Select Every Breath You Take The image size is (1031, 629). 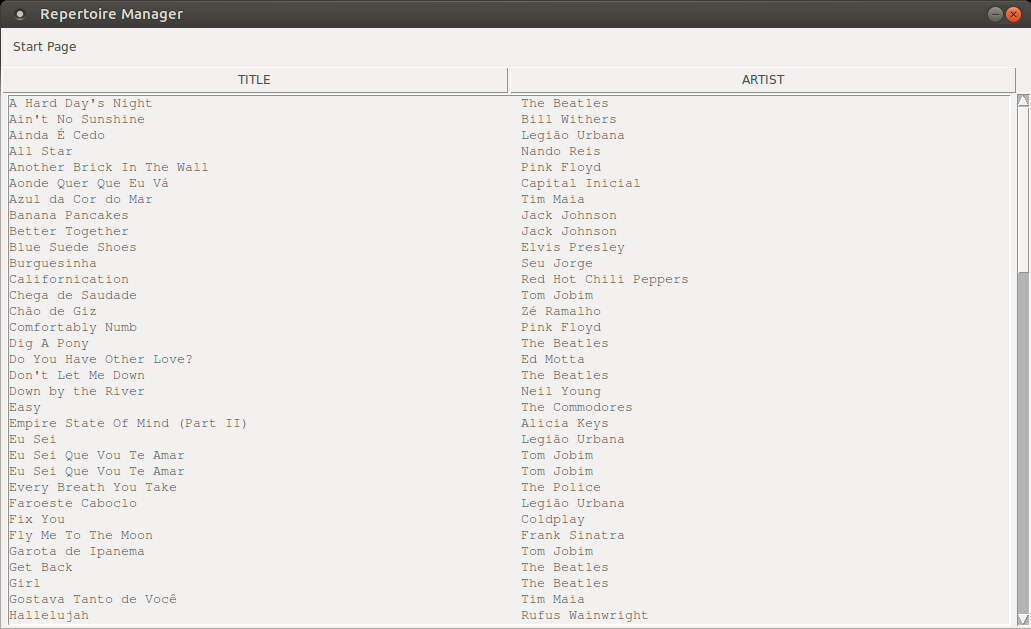(x=93, y=487)
